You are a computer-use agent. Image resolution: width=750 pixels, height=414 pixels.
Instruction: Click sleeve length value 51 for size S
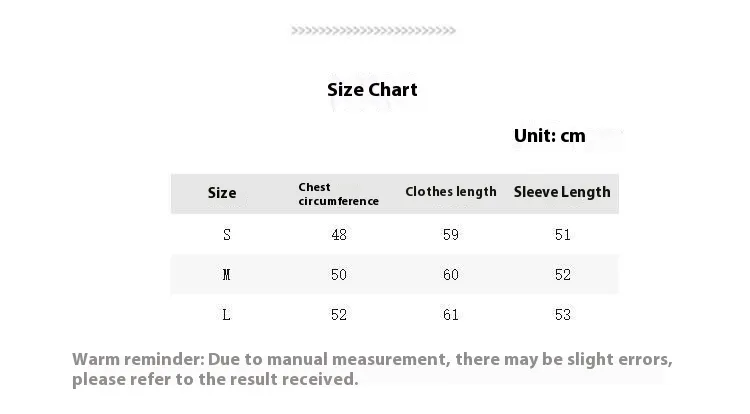563,235
